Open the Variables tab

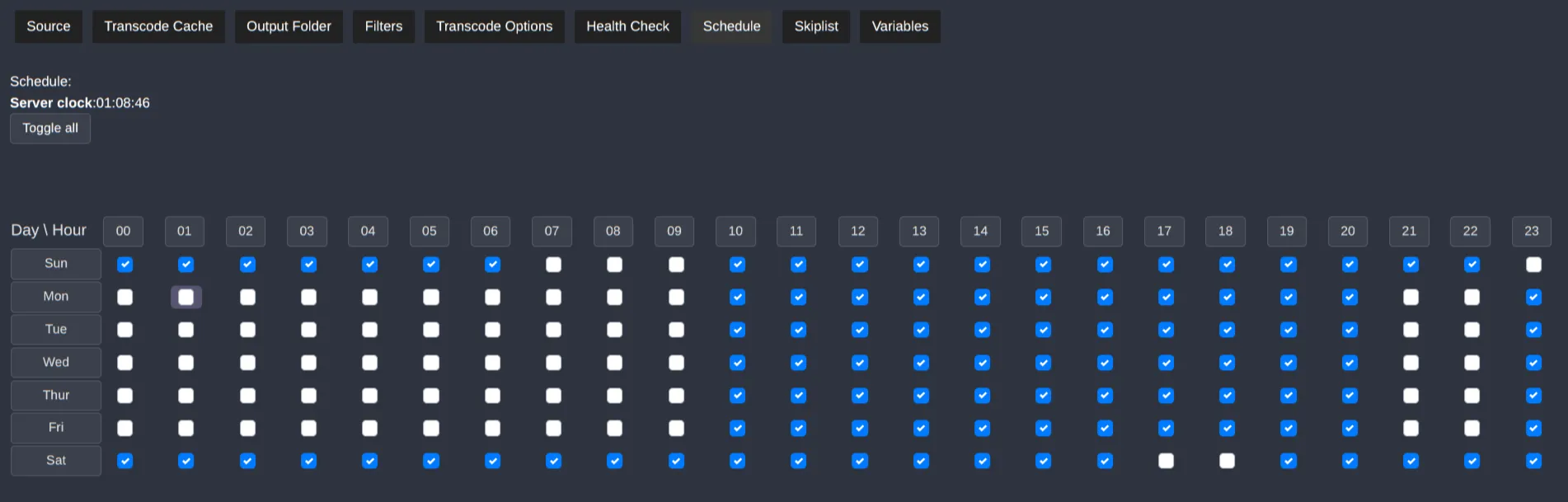(x=900, y=26)
